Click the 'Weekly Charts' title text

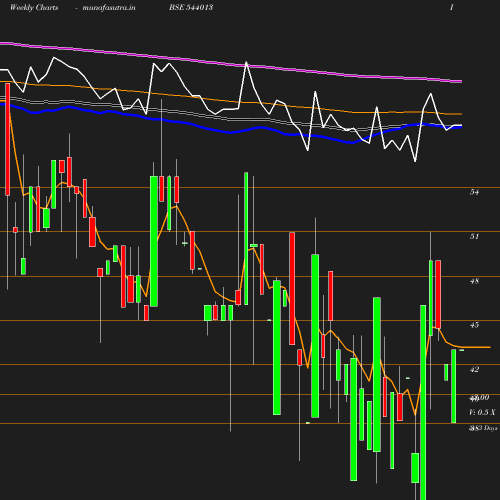[x=34, y=7]
